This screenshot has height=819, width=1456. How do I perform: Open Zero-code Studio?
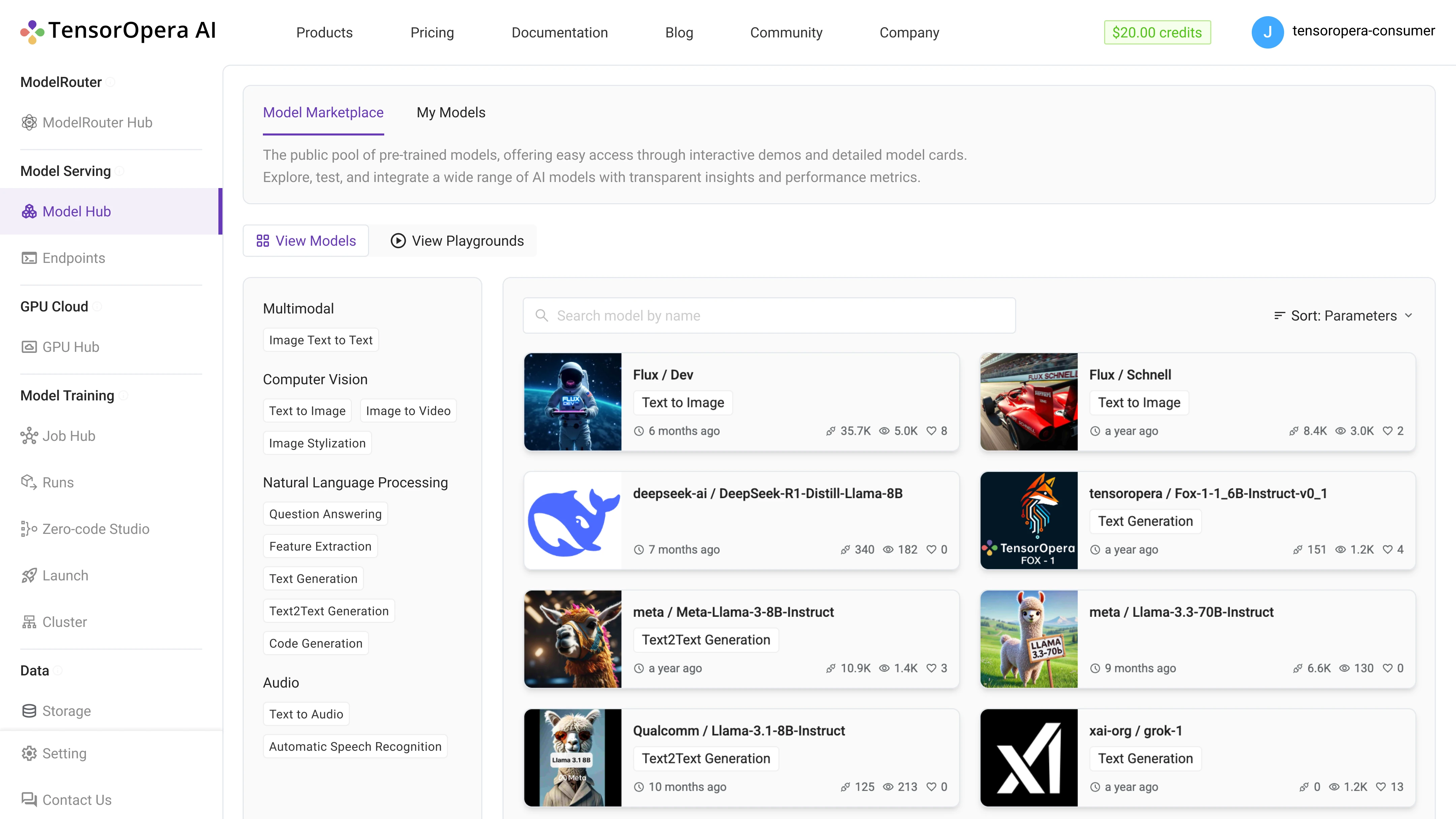tap(95, 529)
